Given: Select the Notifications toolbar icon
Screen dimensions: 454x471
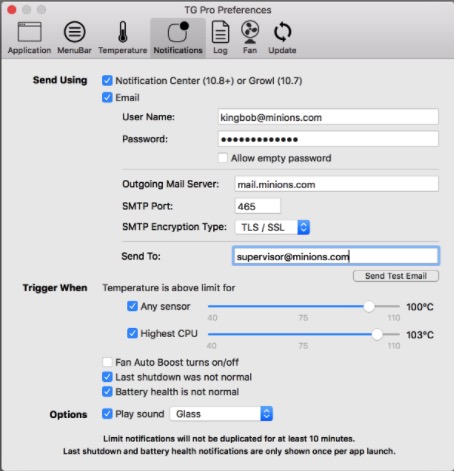Looking at the screenshot, I should coord(178,38).
